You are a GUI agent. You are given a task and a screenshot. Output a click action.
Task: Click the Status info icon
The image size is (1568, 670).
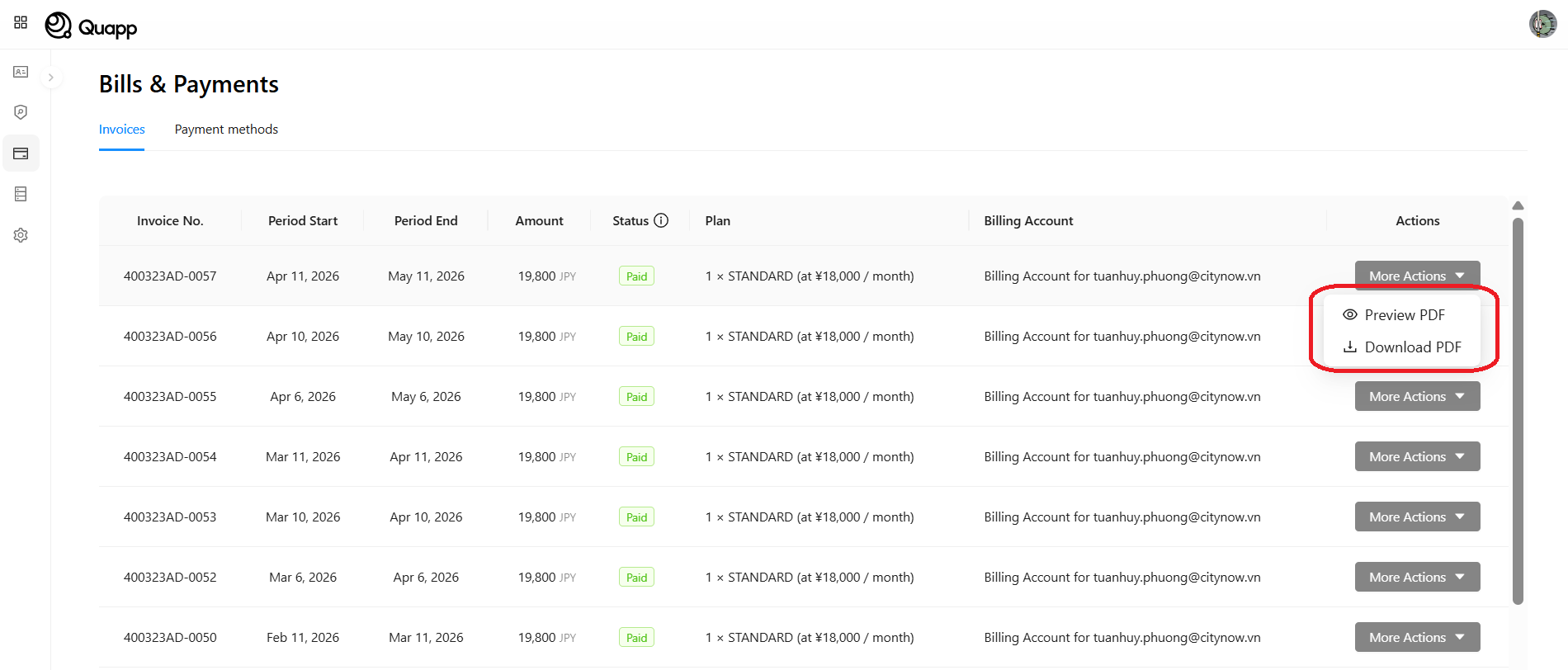pyautogui.click(x=661, y=220)
